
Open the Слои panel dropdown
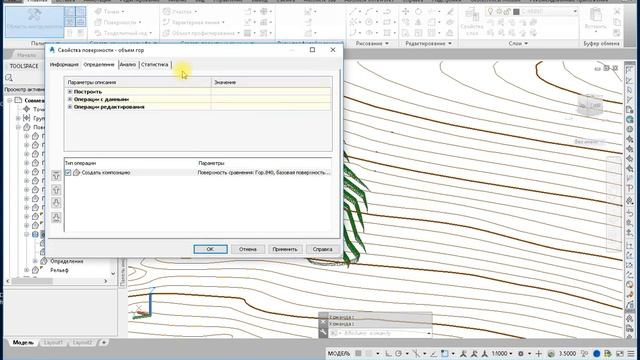coord(518,43)
